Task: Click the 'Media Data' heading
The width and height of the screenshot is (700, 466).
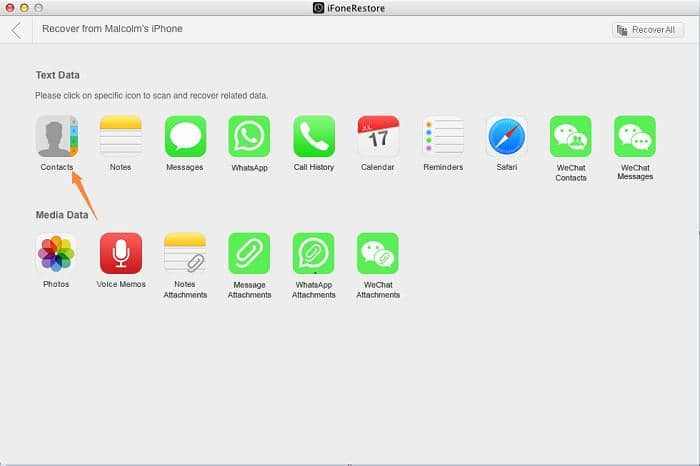Action: pos(62,215)
